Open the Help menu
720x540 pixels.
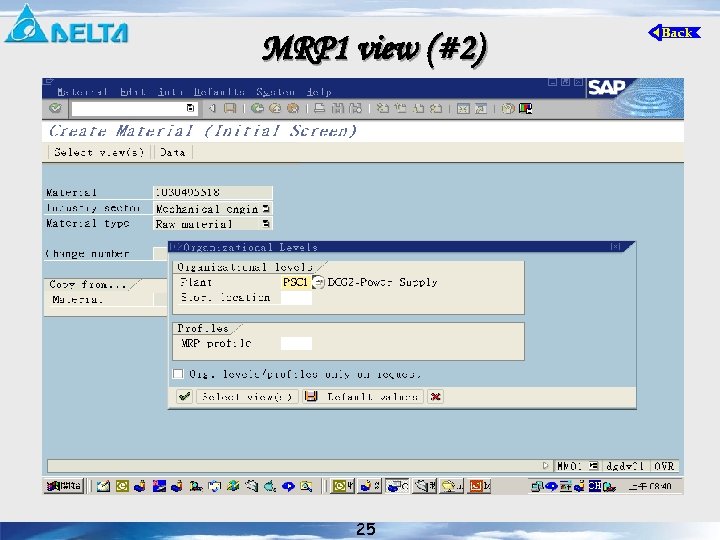point(319,92)
